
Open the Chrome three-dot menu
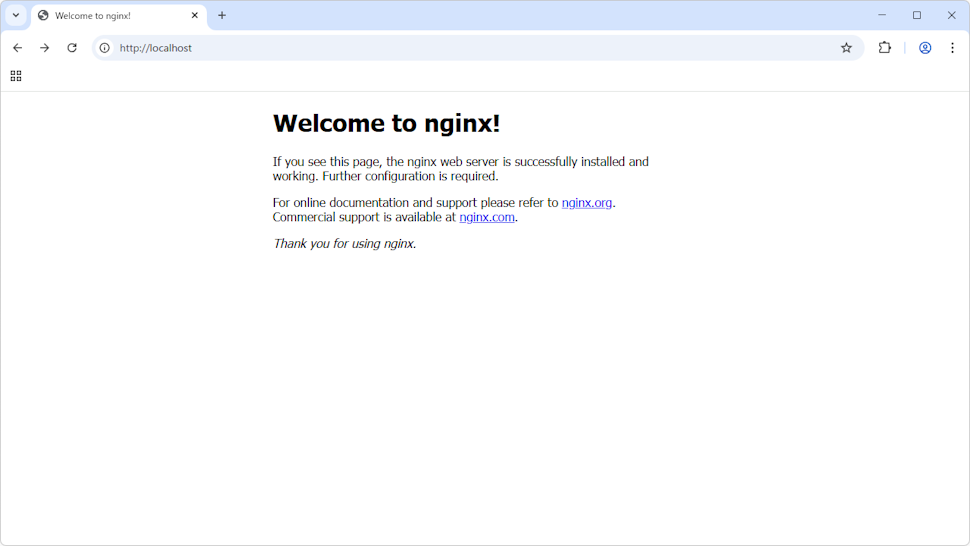tap(952, 48)
